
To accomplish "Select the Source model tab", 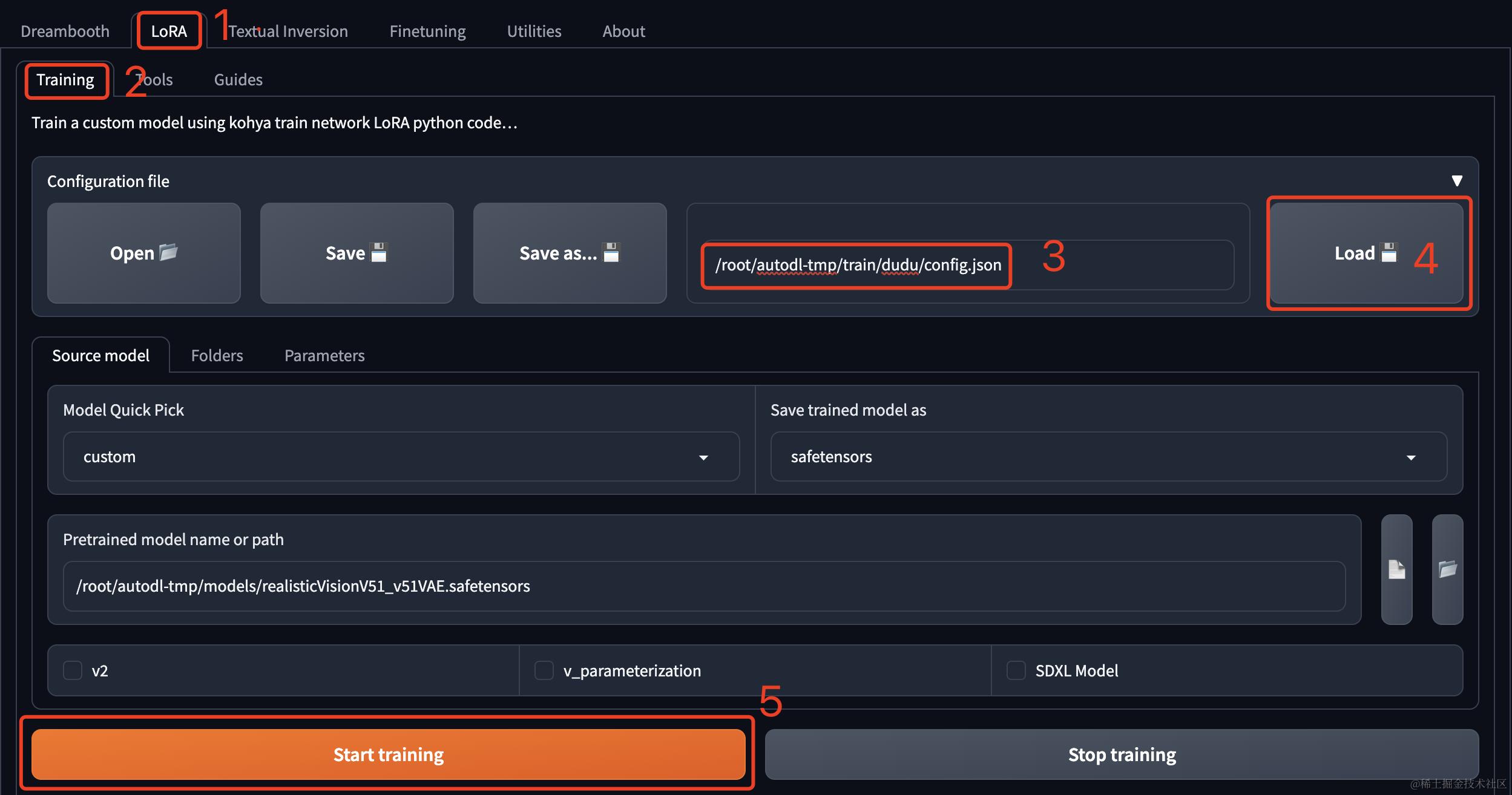I will 100,355.
